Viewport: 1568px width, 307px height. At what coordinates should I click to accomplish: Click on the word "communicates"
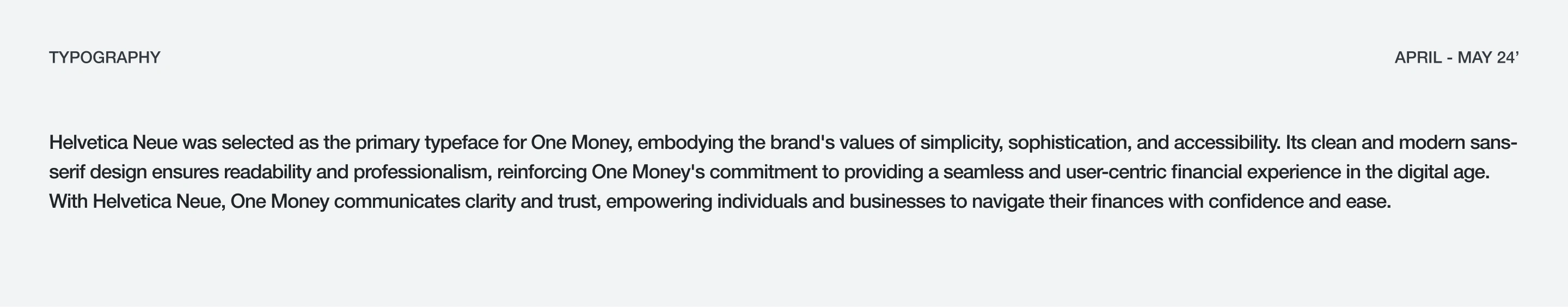point(397,201)
